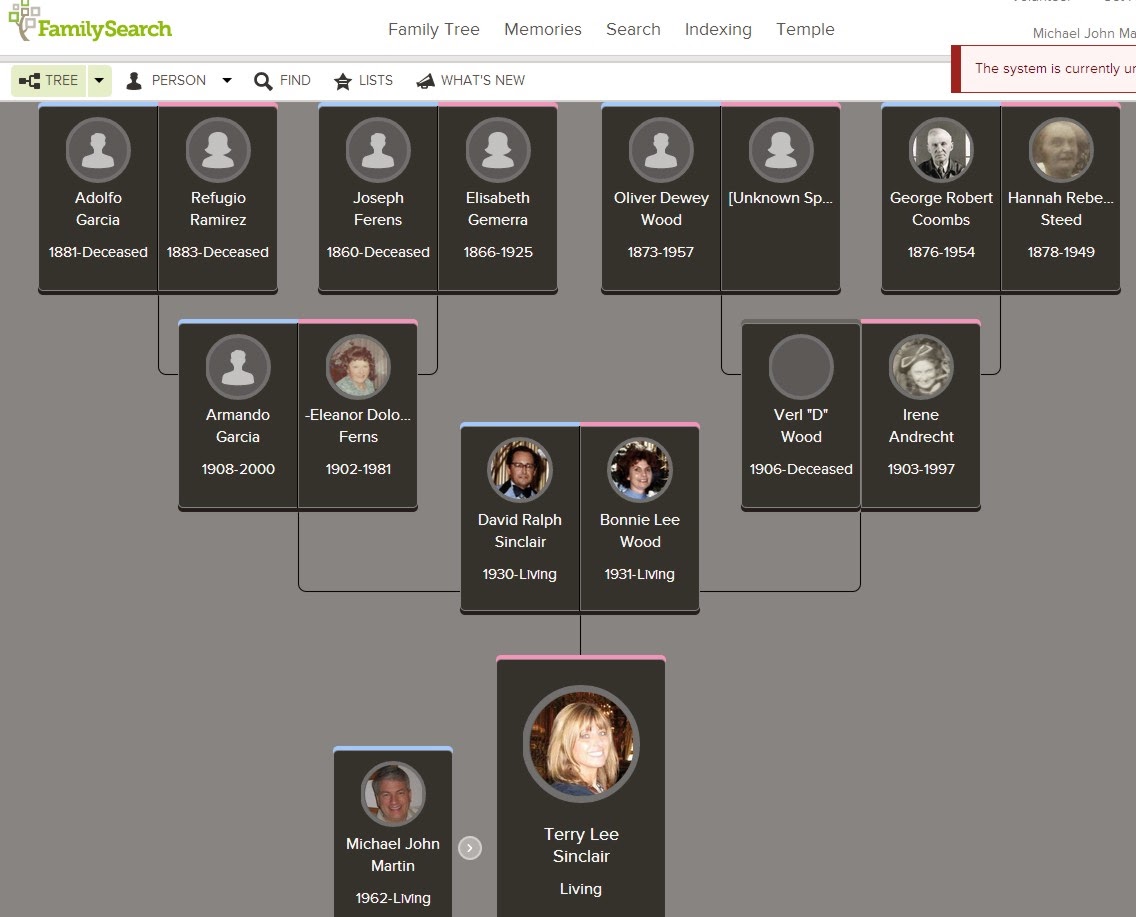Click the Michael John user name link

coord(1084,33)
